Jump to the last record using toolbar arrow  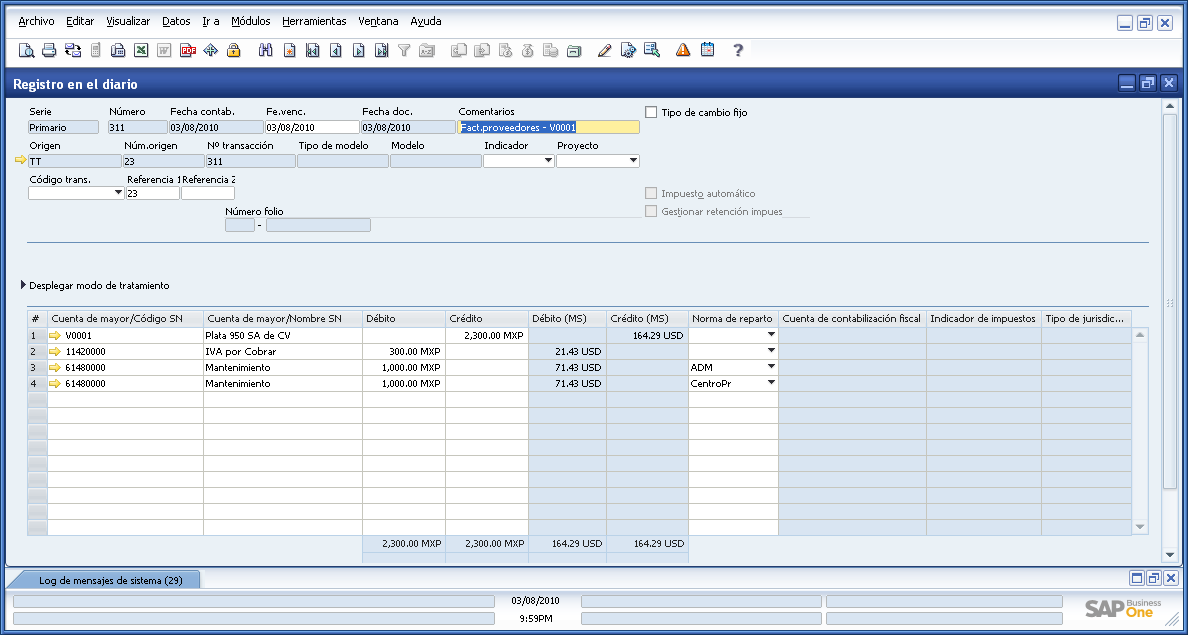pos(381,50)
